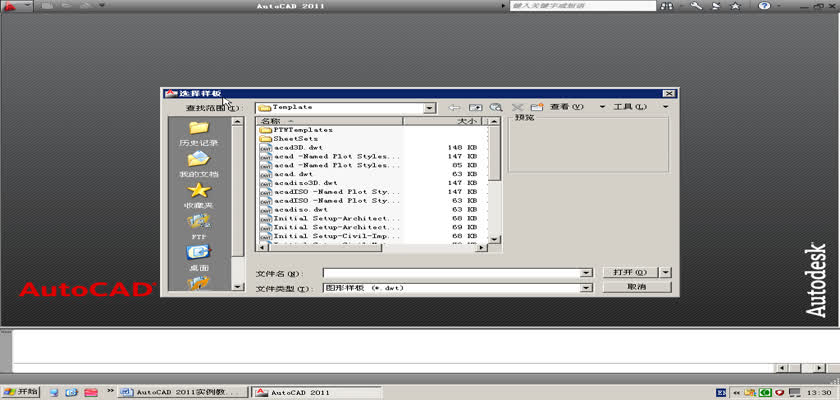Expand the 文件类型 file type dropdown
Image resolution: width=840 pixels, height=400 pixels.
click(x=587, y=288)
